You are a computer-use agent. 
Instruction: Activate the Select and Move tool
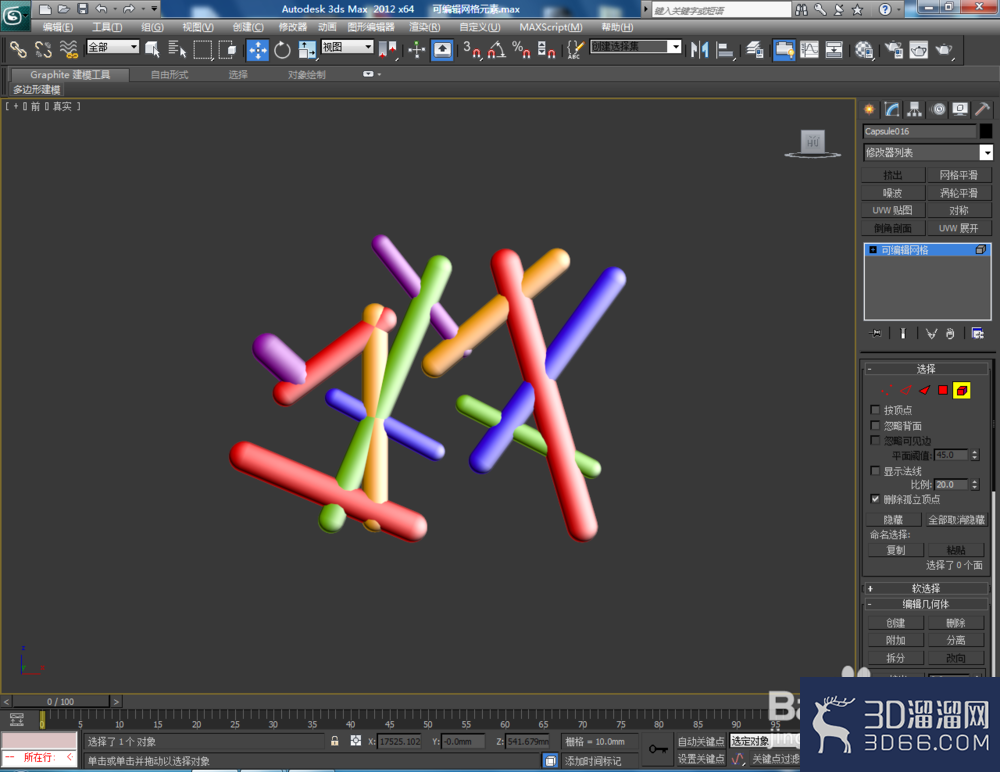pos(258,50)
